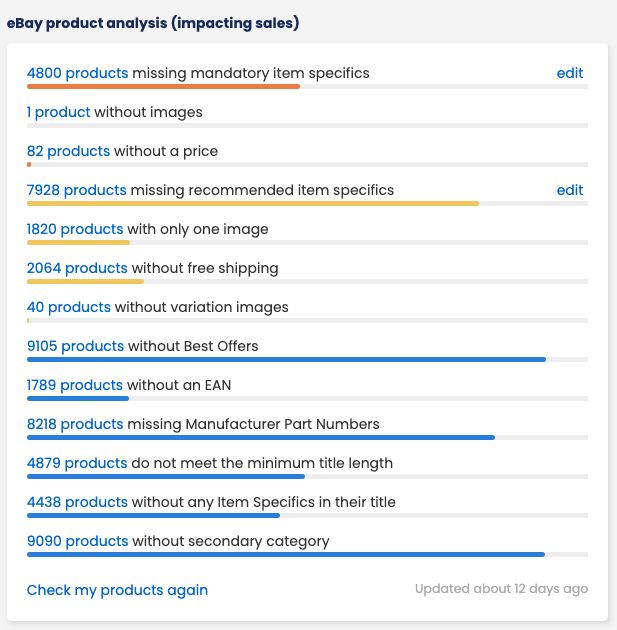This screenshot has width=617, height=630.
Task: Open 9105 products without Best Offers
Action: (x=76, y=346)
